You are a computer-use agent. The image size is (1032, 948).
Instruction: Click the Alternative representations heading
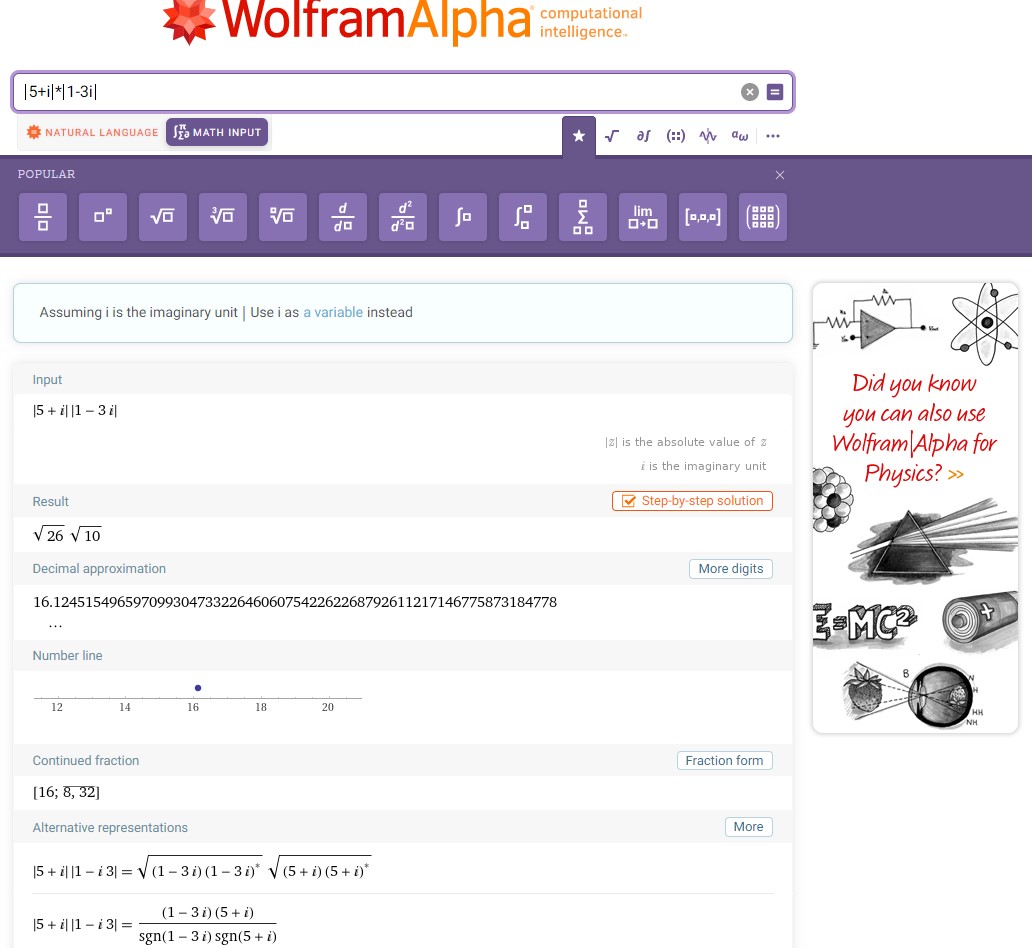[x=111, y=828]
